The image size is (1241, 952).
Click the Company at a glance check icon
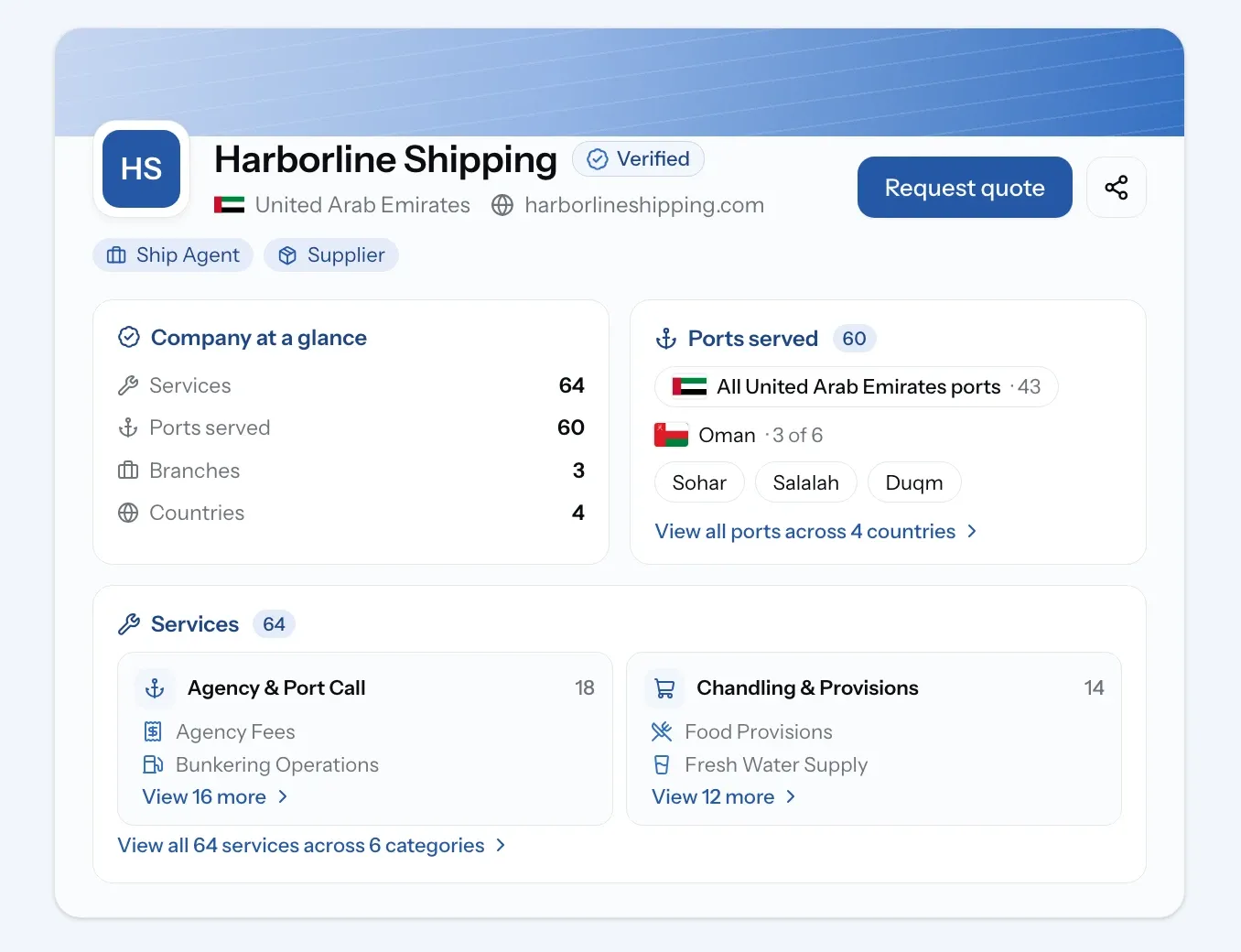coord(129,337)
